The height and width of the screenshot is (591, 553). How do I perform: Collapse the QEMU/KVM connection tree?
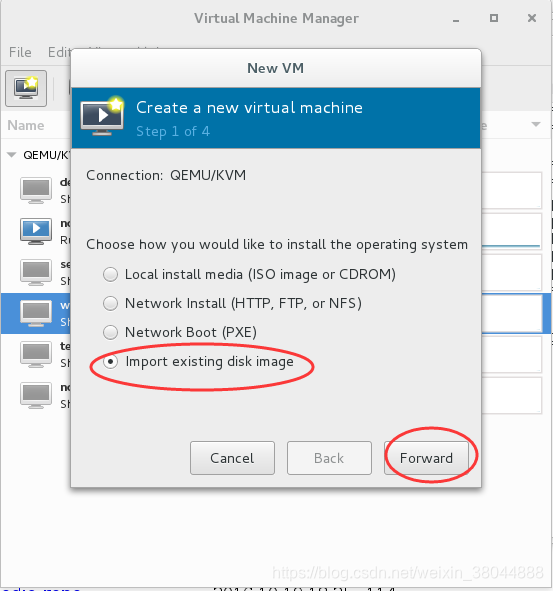click(x=12, y=155)
